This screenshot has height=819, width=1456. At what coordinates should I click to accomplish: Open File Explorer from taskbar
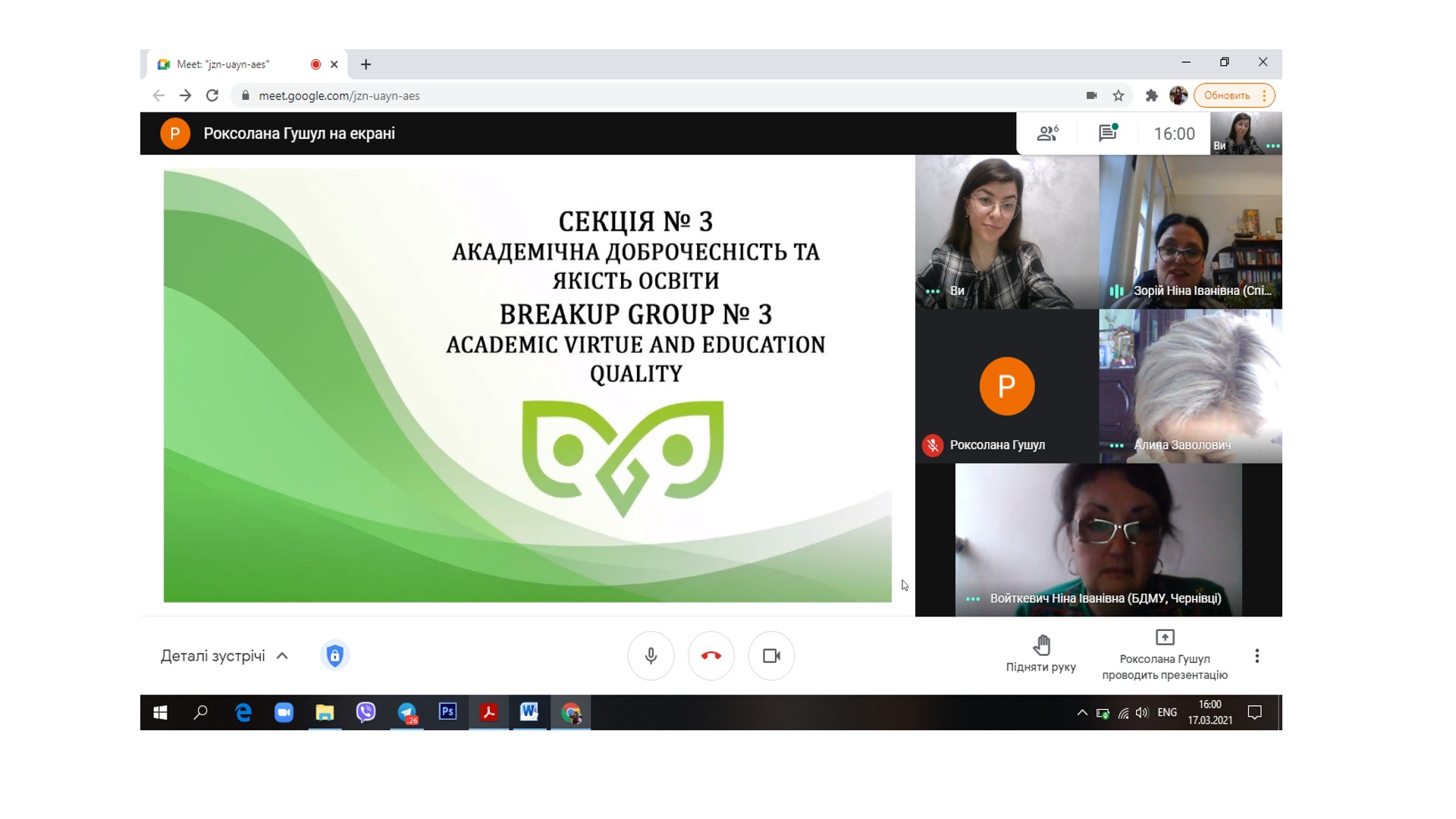pos(325,713)
